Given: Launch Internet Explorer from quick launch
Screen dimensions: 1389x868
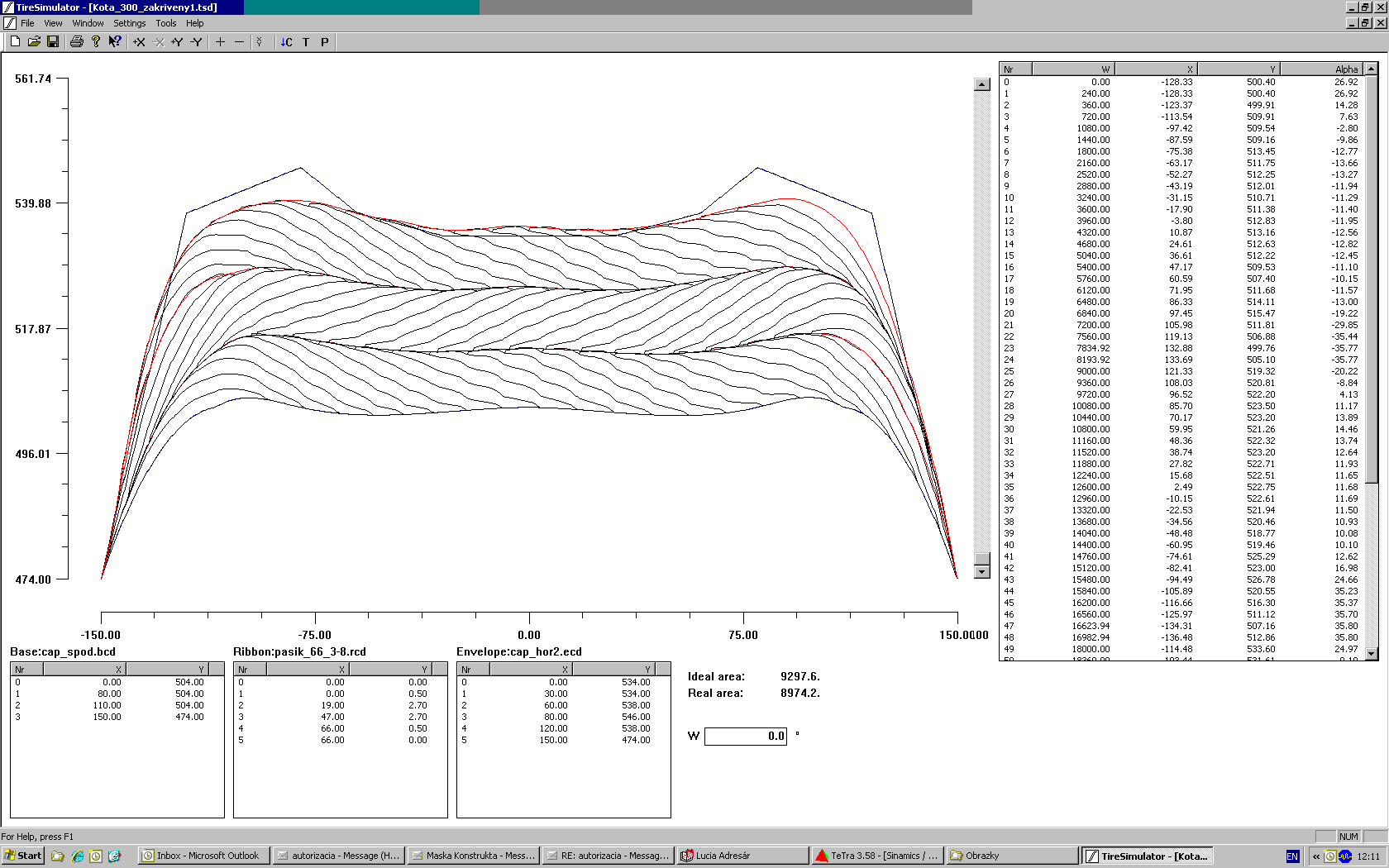Looking at the screenshot, I should (77, 856).
